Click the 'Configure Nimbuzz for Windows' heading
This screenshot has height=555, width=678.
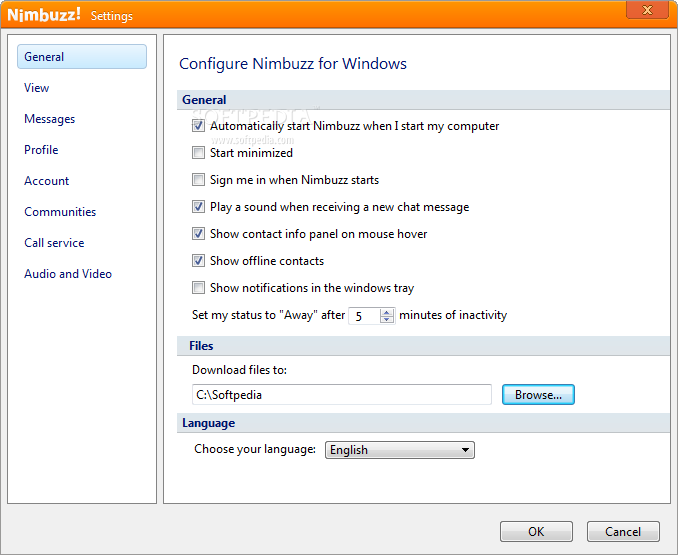coord(293,64)
